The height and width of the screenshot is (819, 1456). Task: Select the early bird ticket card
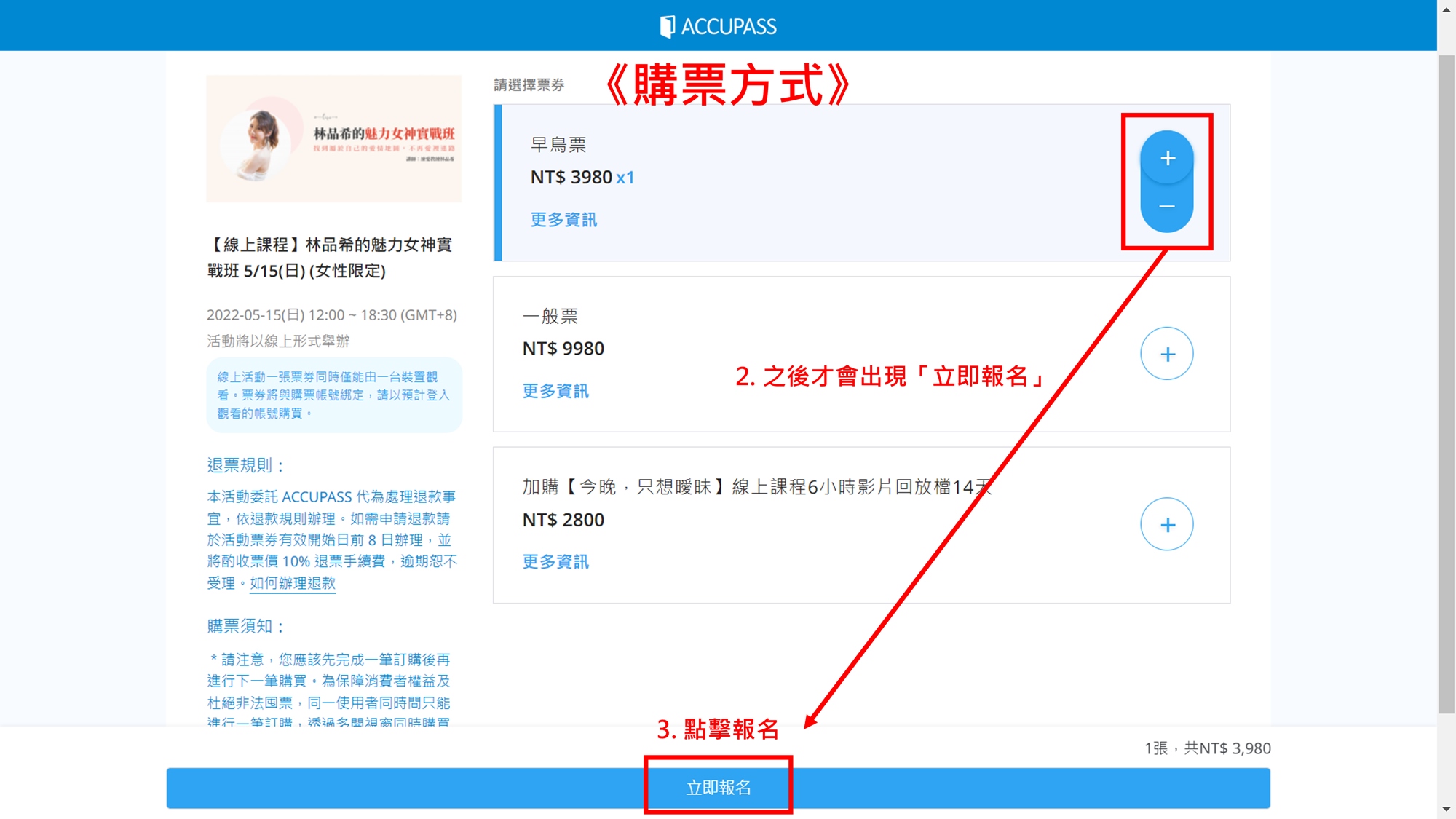point(801,182)
